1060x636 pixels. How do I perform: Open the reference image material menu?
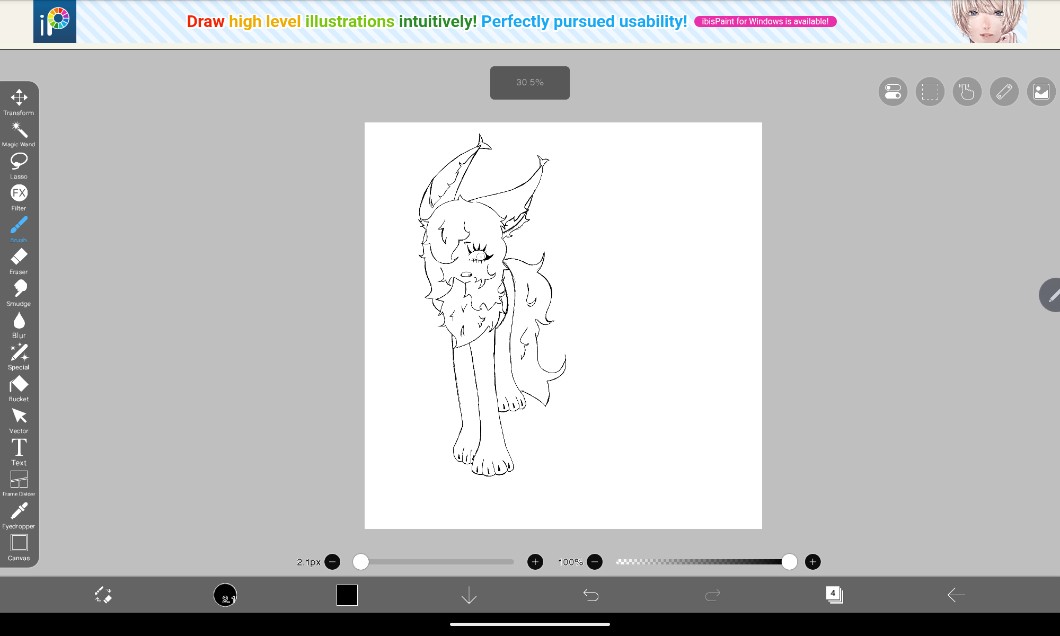1041,92
